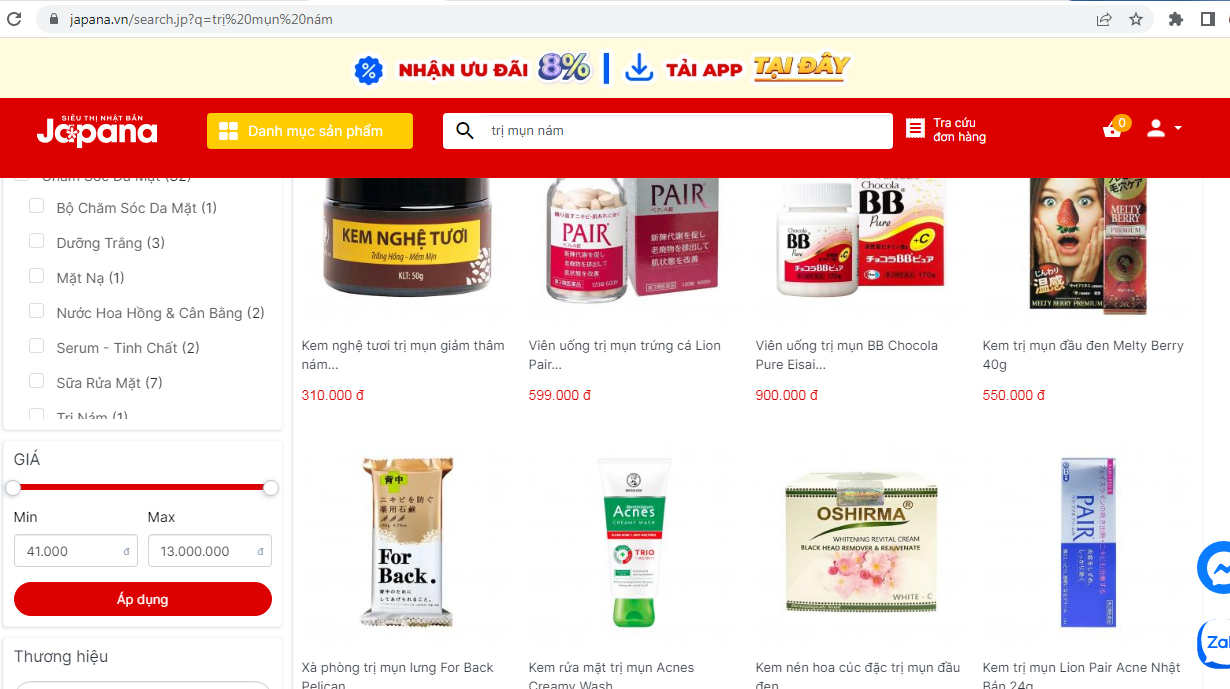Click the Tra cứu đơn hàng icon
This screenshot has height=689, width=1230.
(x=915, y=129)
